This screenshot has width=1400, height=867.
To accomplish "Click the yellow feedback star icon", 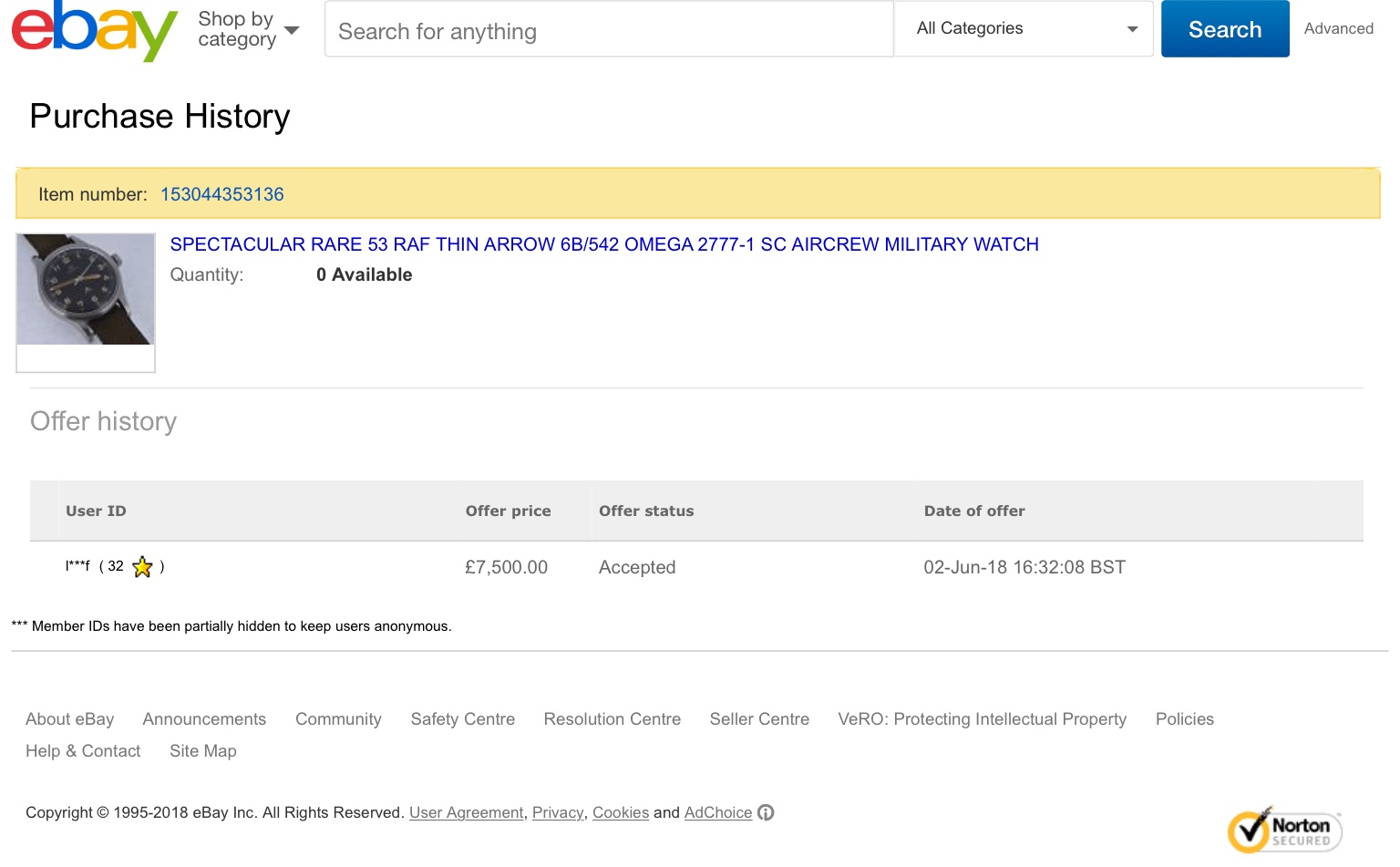I will click(x=142, y=567).
